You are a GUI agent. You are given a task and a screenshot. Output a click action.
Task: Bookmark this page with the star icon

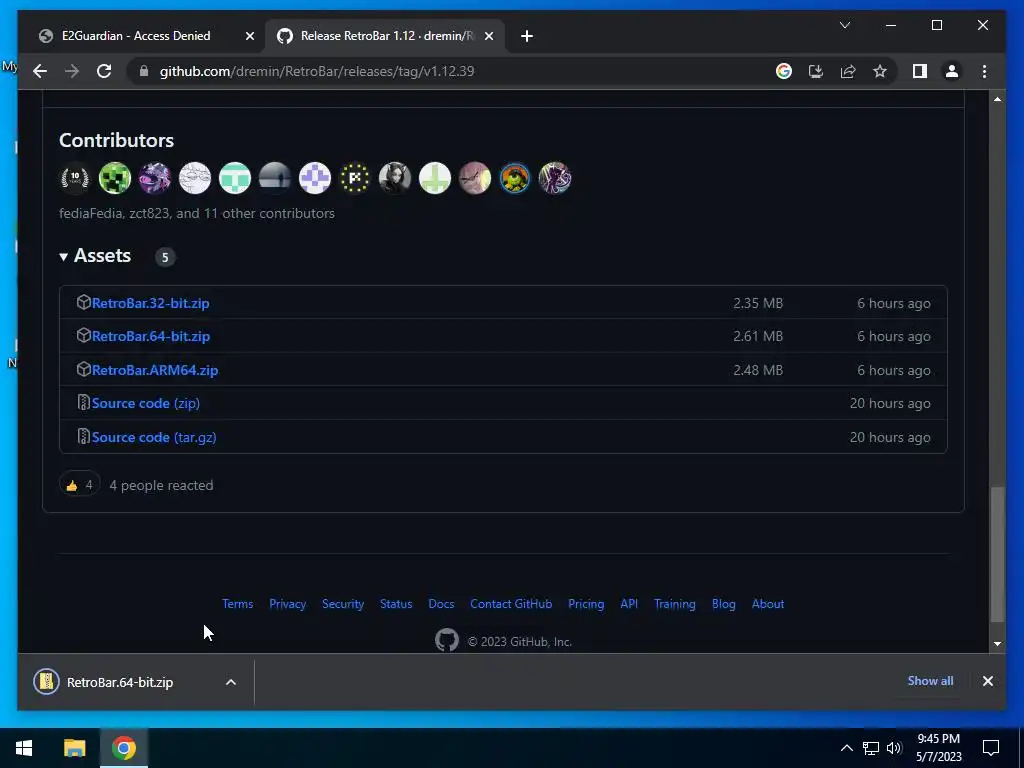point(880,71)
